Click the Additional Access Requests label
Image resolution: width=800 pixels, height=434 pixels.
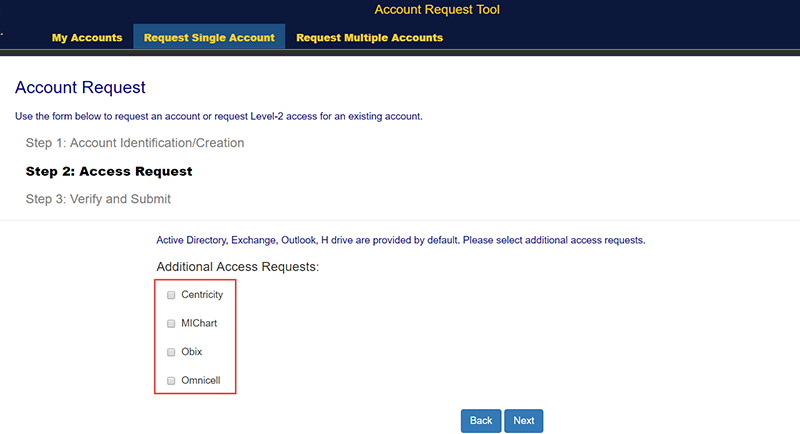click(x=237, y=267)
